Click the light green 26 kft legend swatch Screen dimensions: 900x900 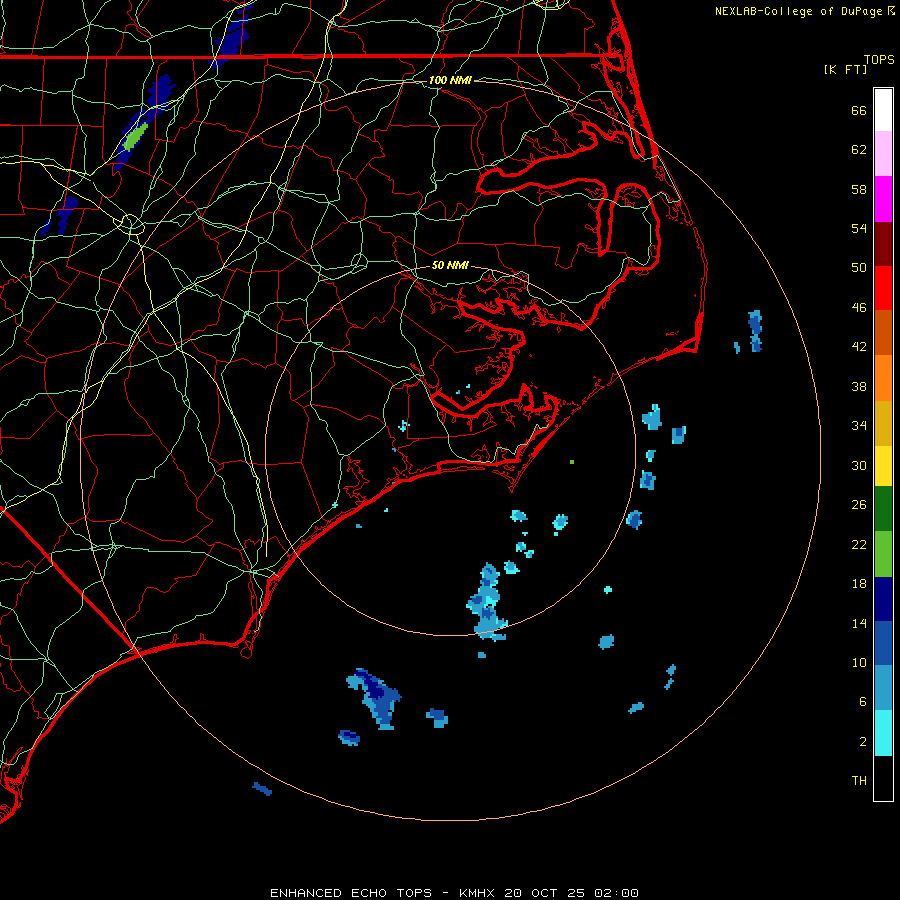click(883, 554)
